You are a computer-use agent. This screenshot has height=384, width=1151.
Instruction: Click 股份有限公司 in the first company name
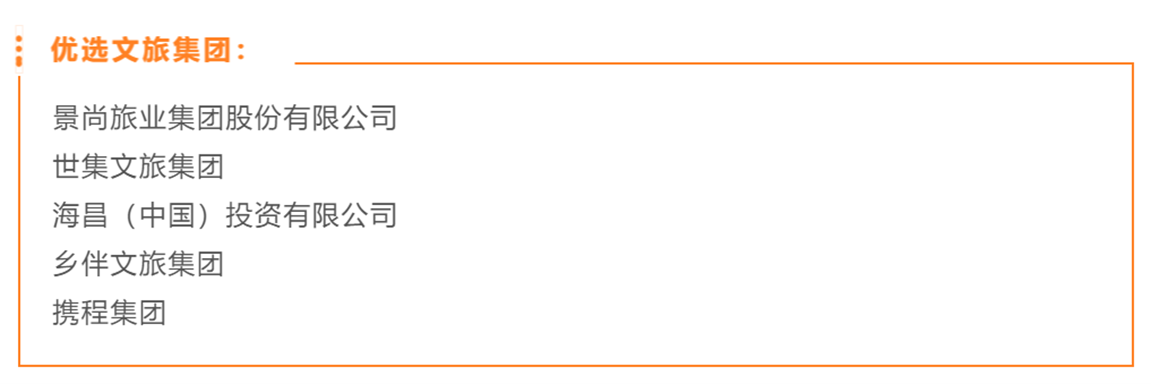coord(311,118)
